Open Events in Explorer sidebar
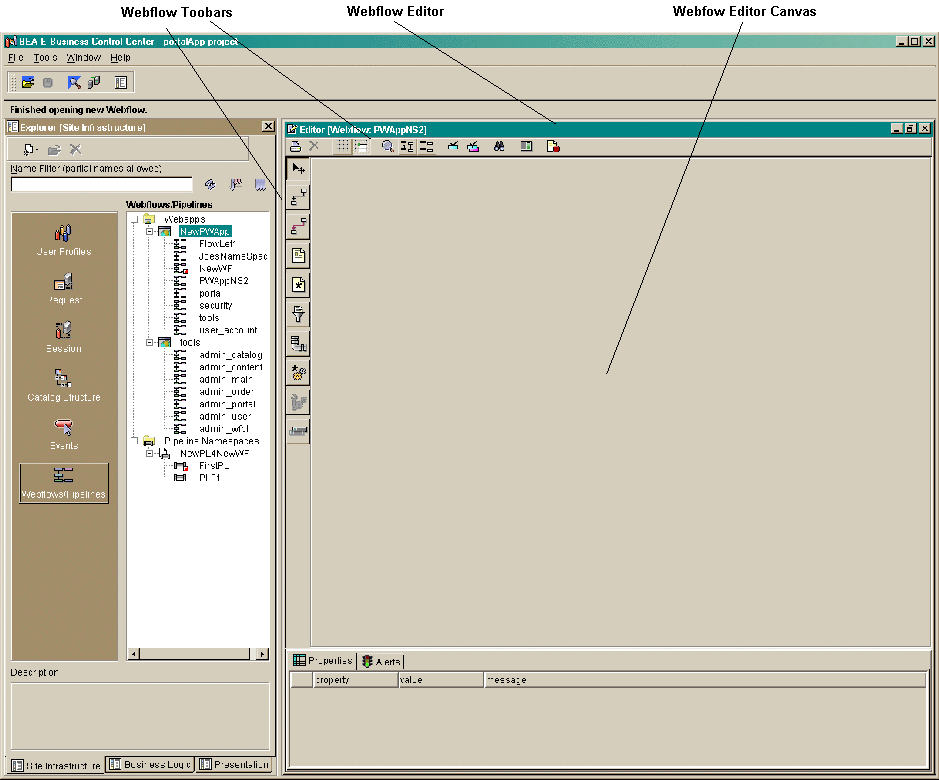 click(63, 435)
